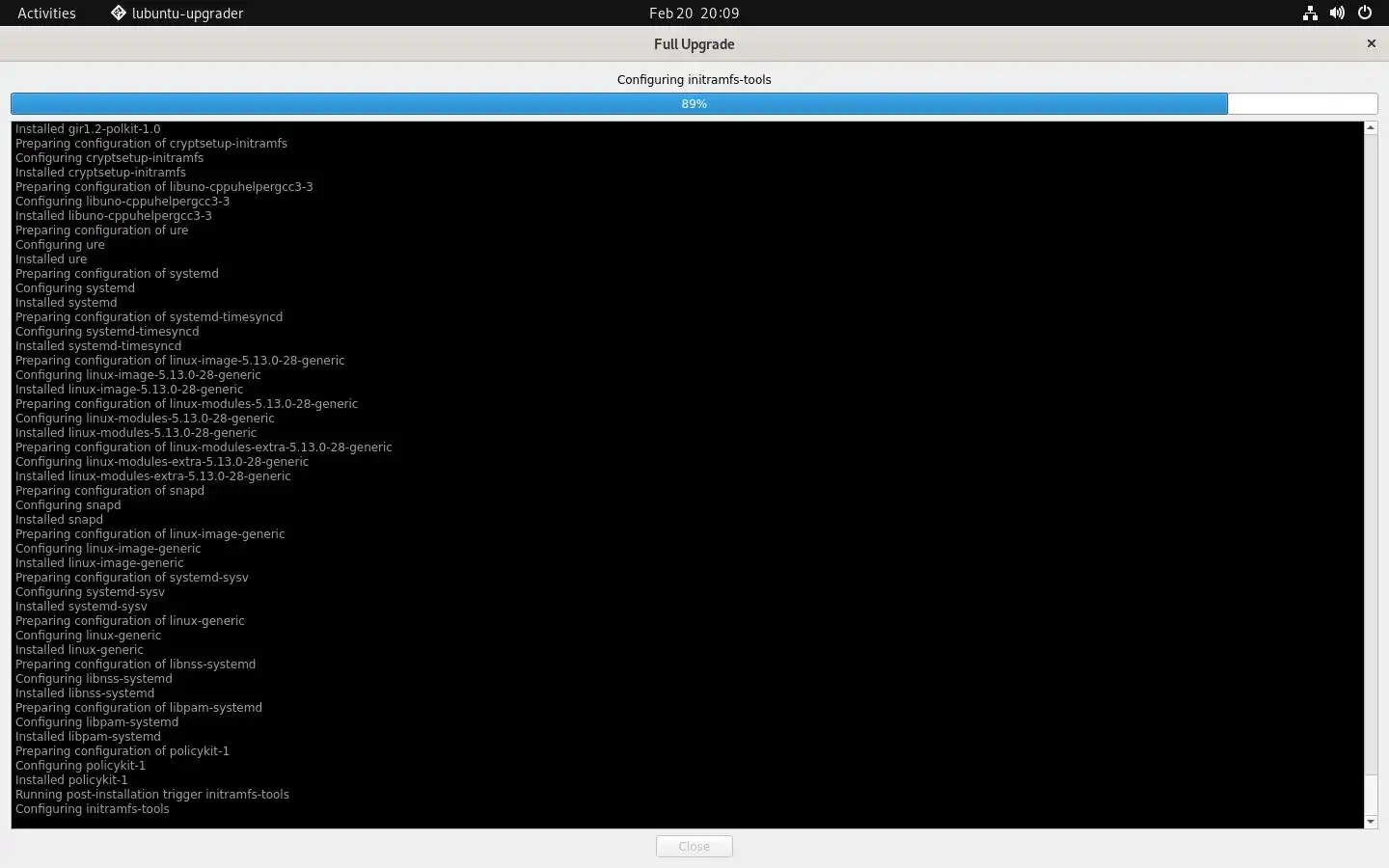Click the scrollbar down arrow
Image resolution: width=1389 pixels, height=868 pixels.
tap(1371, 822)
